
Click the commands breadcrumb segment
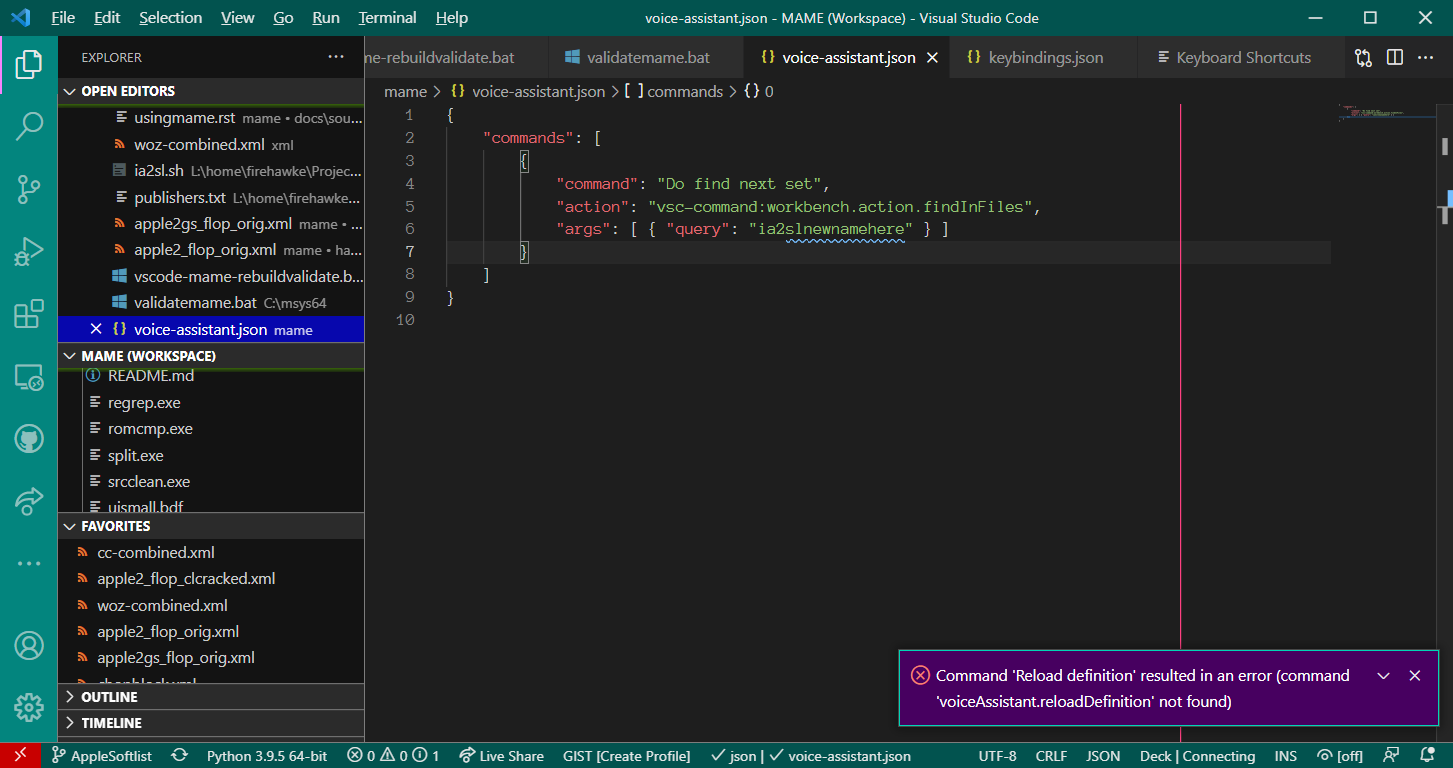[673, 92]
